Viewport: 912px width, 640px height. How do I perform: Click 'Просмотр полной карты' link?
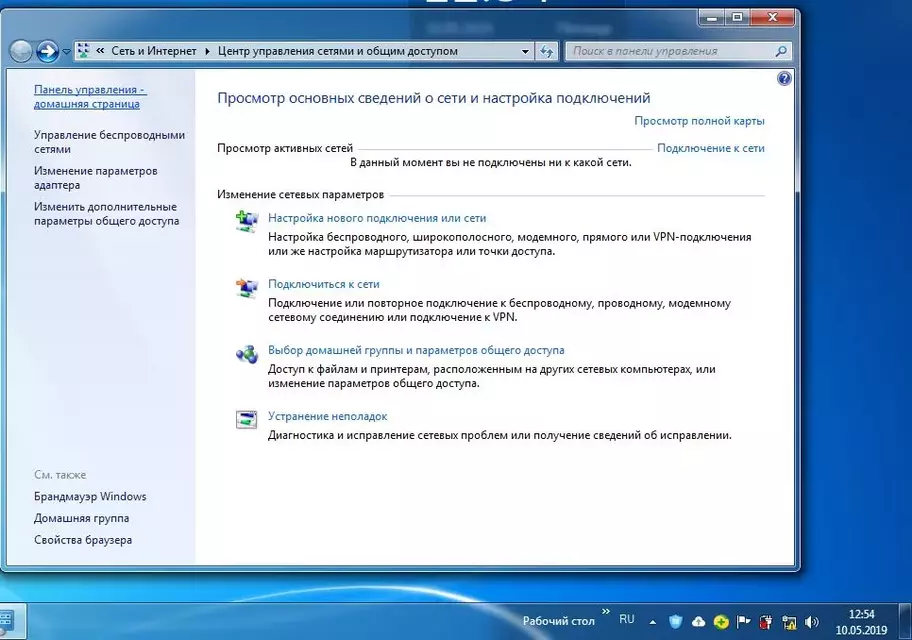tap(699, 121)
